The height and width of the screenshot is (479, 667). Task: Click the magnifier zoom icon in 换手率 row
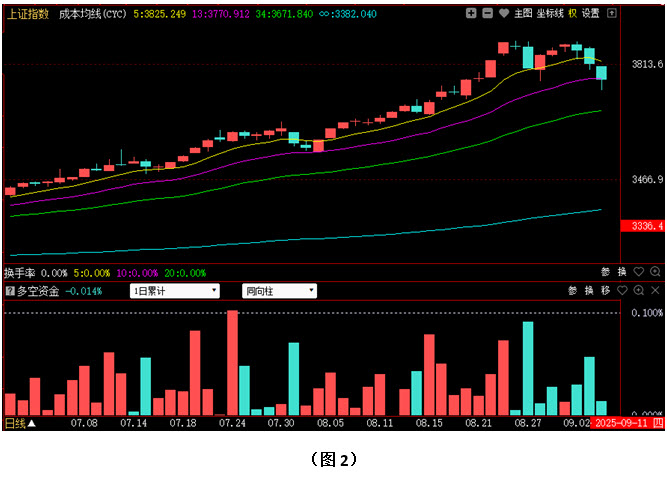[x=655, y=271]
